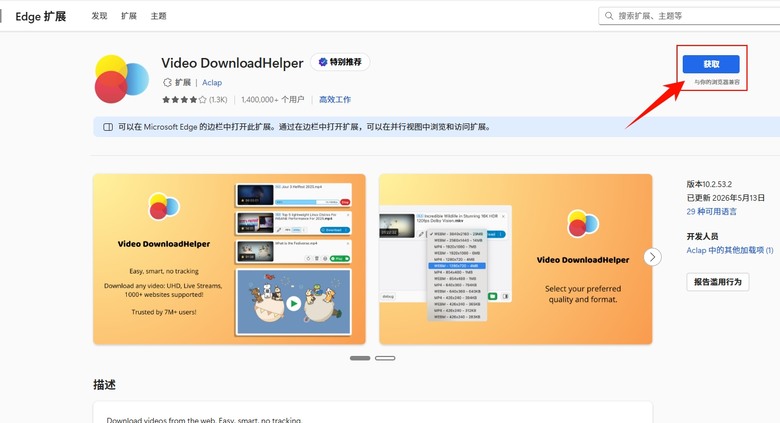Click the Video DownloadHelper title text

[x=232, y=63]
